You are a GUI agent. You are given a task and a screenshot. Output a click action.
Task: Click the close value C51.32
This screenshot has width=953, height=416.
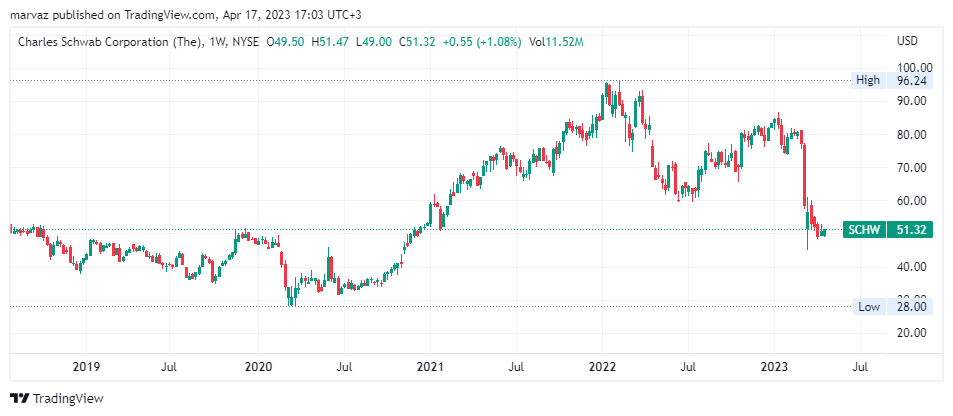pyautogui.click(x=417, y=42)
